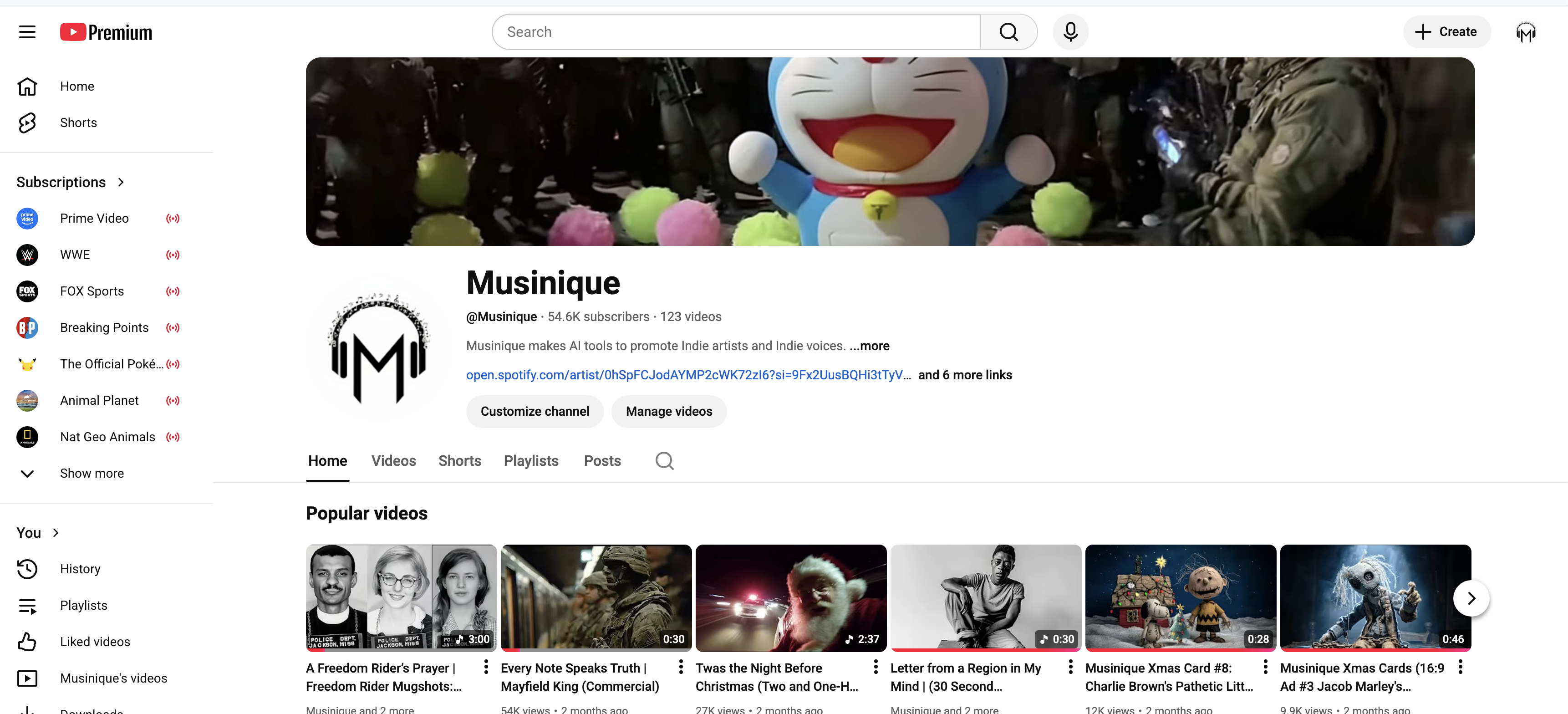Expand the Subscriptions section chevron
The image size is (1568, 714).
pyautogui.click(x=121, y=182)
